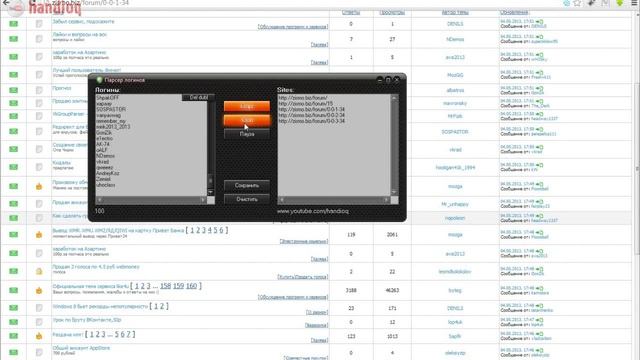640x360 pixels.
Task: Select http://zismo.biz/forum/0-0-2-34 in Sites list
Action: pos(312,115)
